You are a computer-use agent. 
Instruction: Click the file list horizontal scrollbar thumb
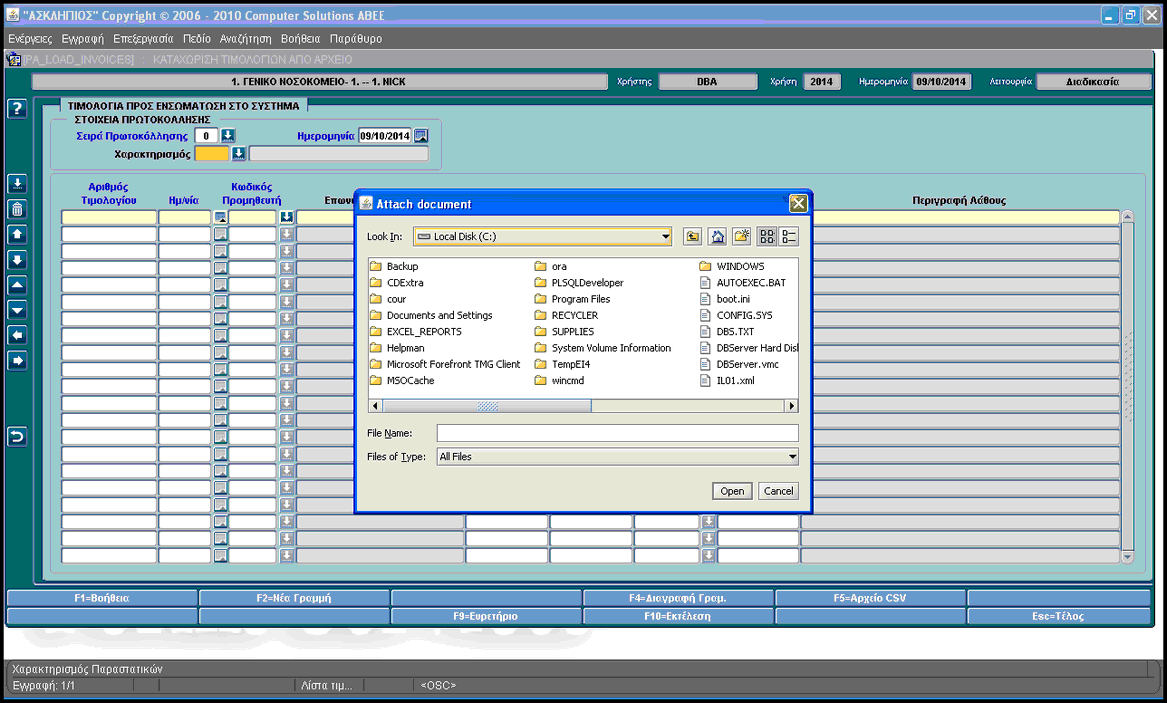coord(487,406)
